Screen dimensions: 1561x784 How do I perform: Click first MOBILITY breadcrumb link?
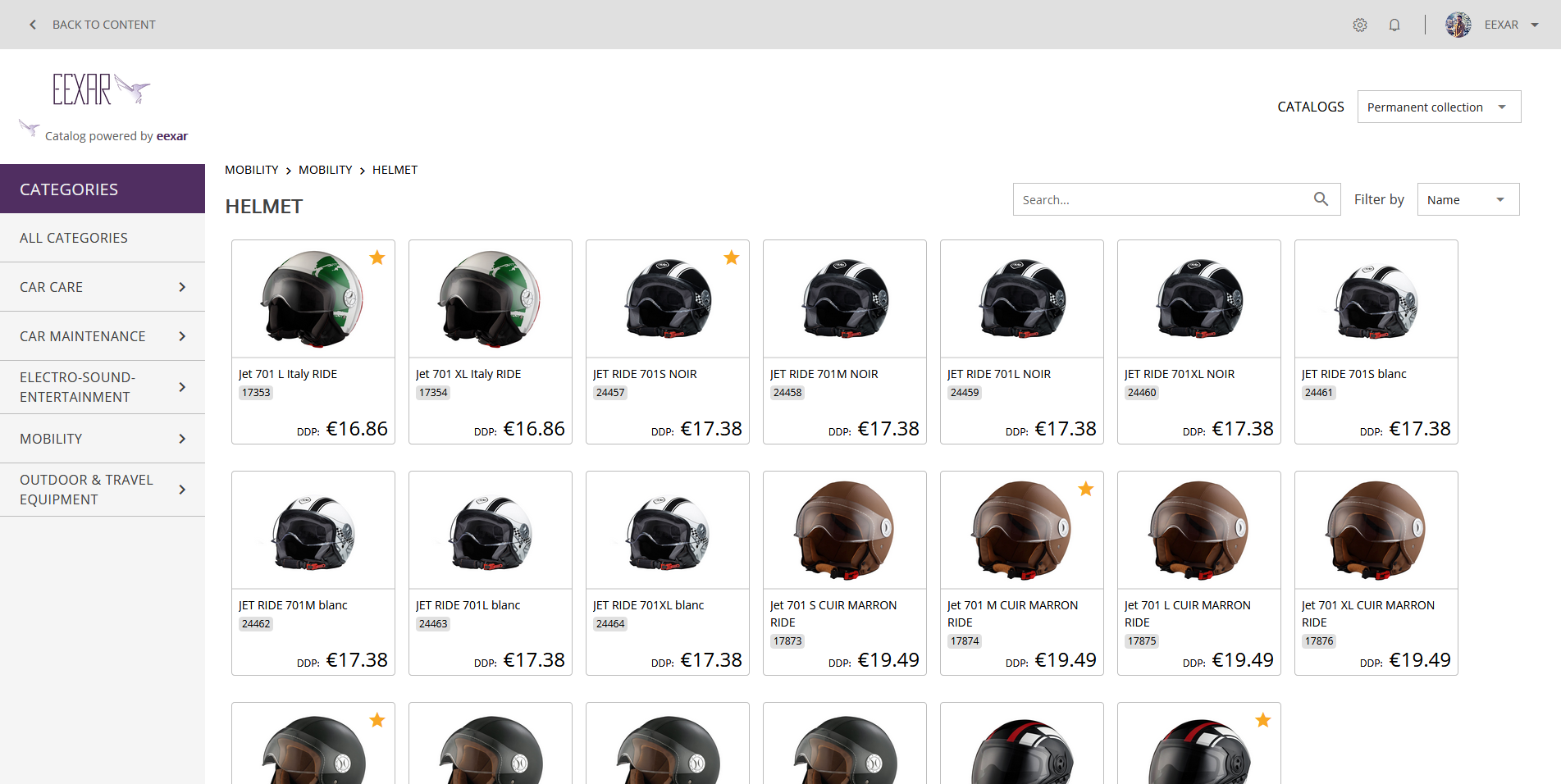[x=252, y=170]
